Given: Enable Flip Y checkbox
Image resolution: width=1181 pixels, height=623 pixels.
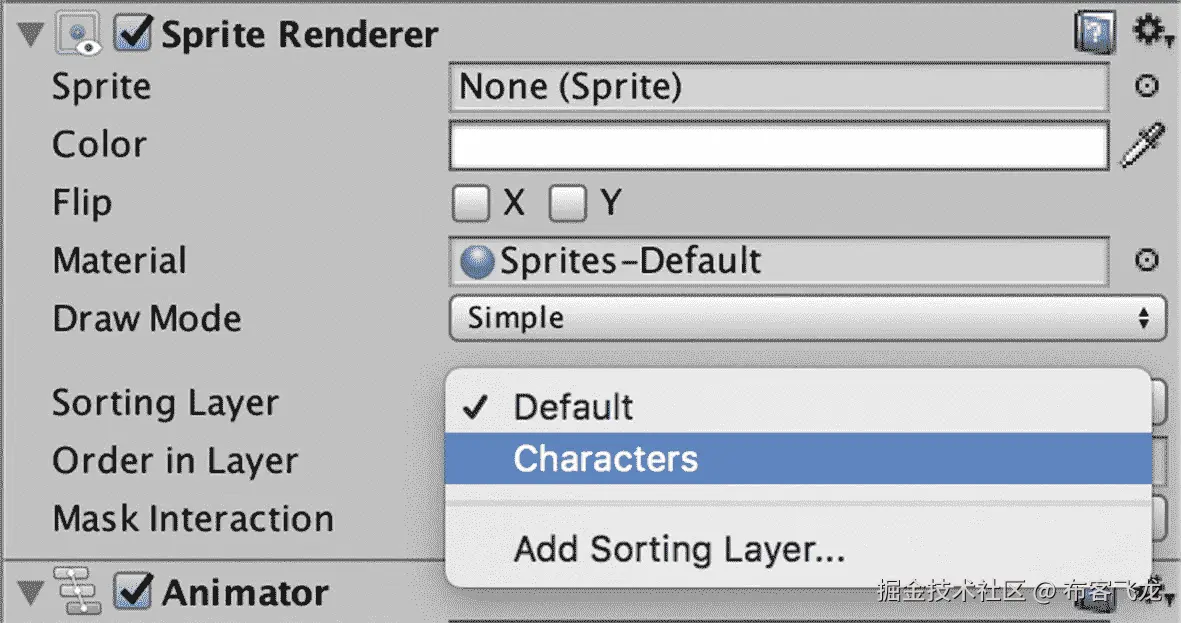Looking at the screenshot, I should coord(568,203).
